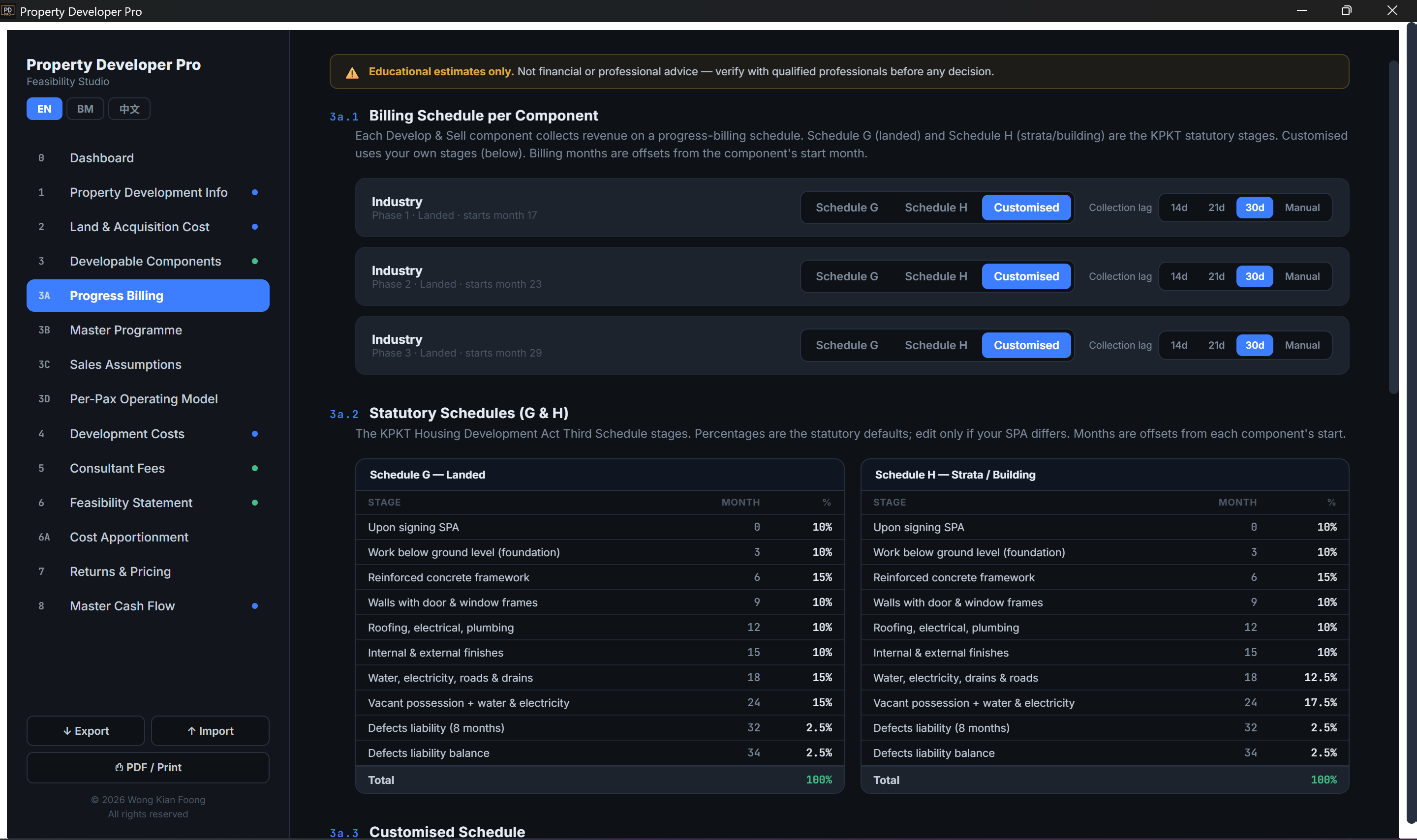Open Master Cash Flow page
The width and height of the screenshot is (1417, 840).
click(x=148, y=606)
